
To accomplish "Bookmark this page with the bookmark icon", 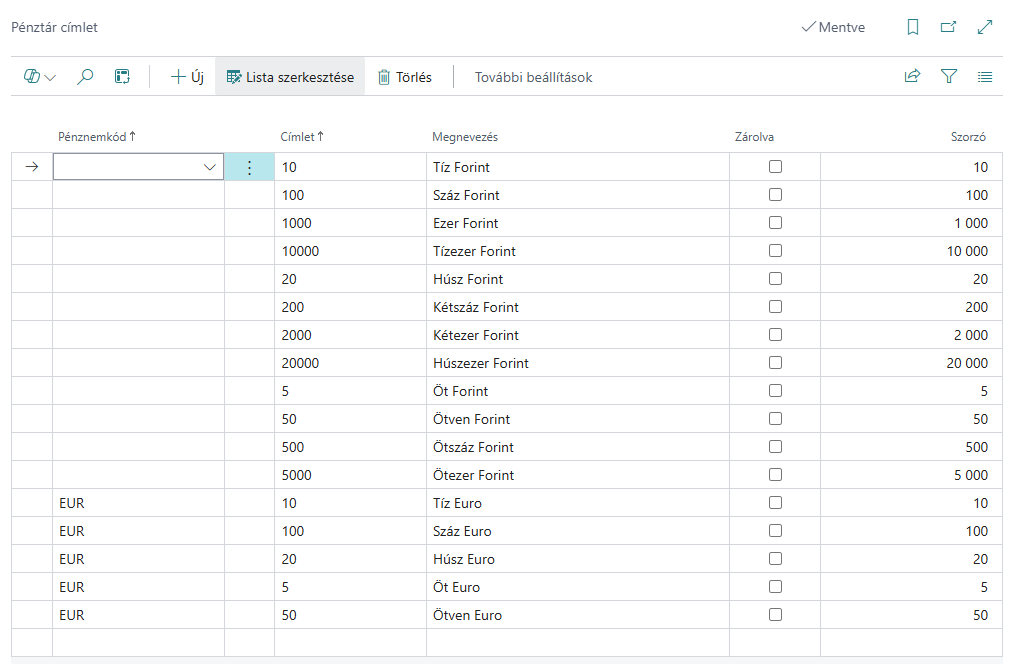I will tap(913, 27).
